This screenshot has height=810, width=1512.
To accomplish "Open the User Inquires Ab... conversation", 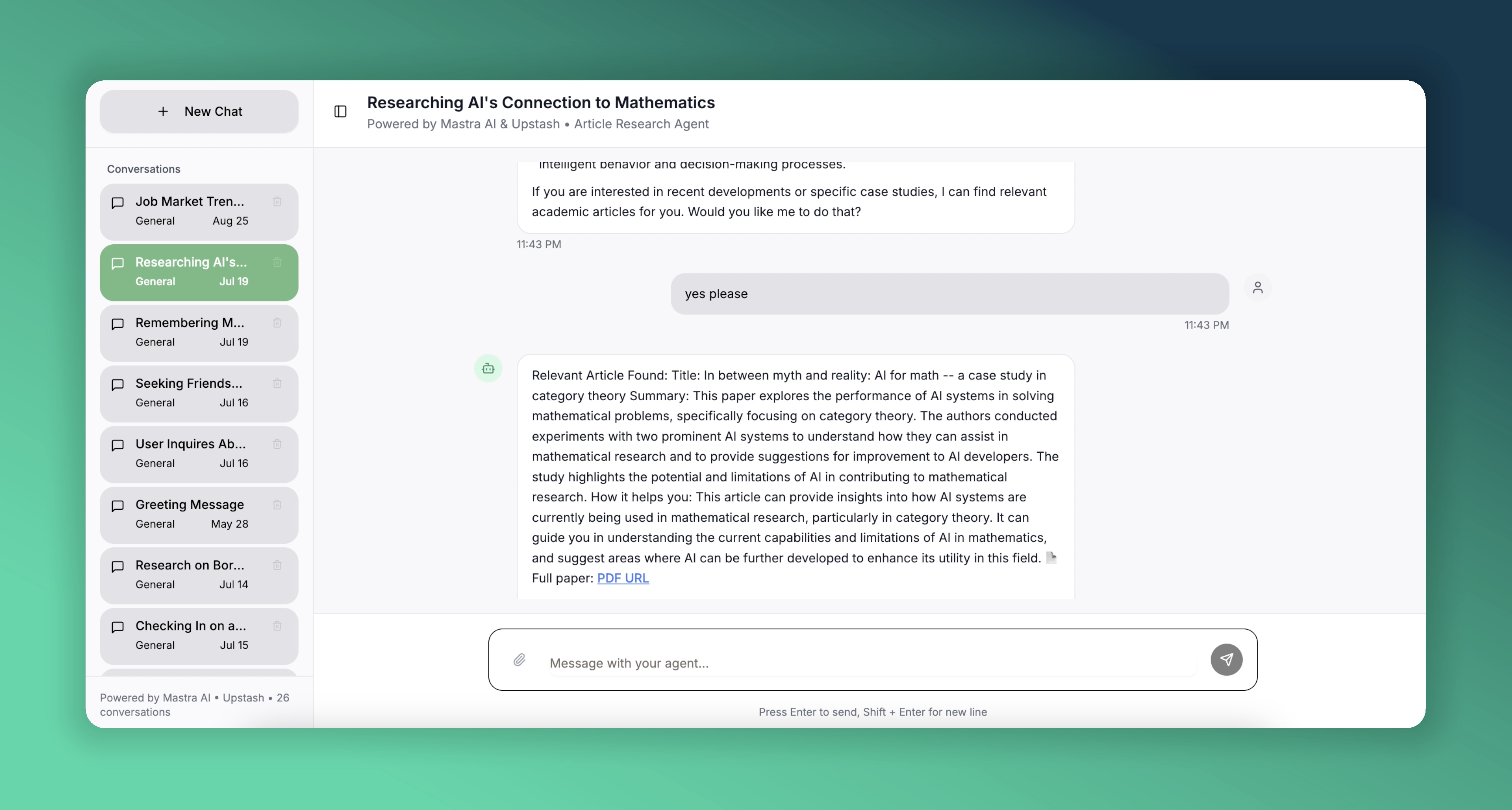I will [191, 453].
